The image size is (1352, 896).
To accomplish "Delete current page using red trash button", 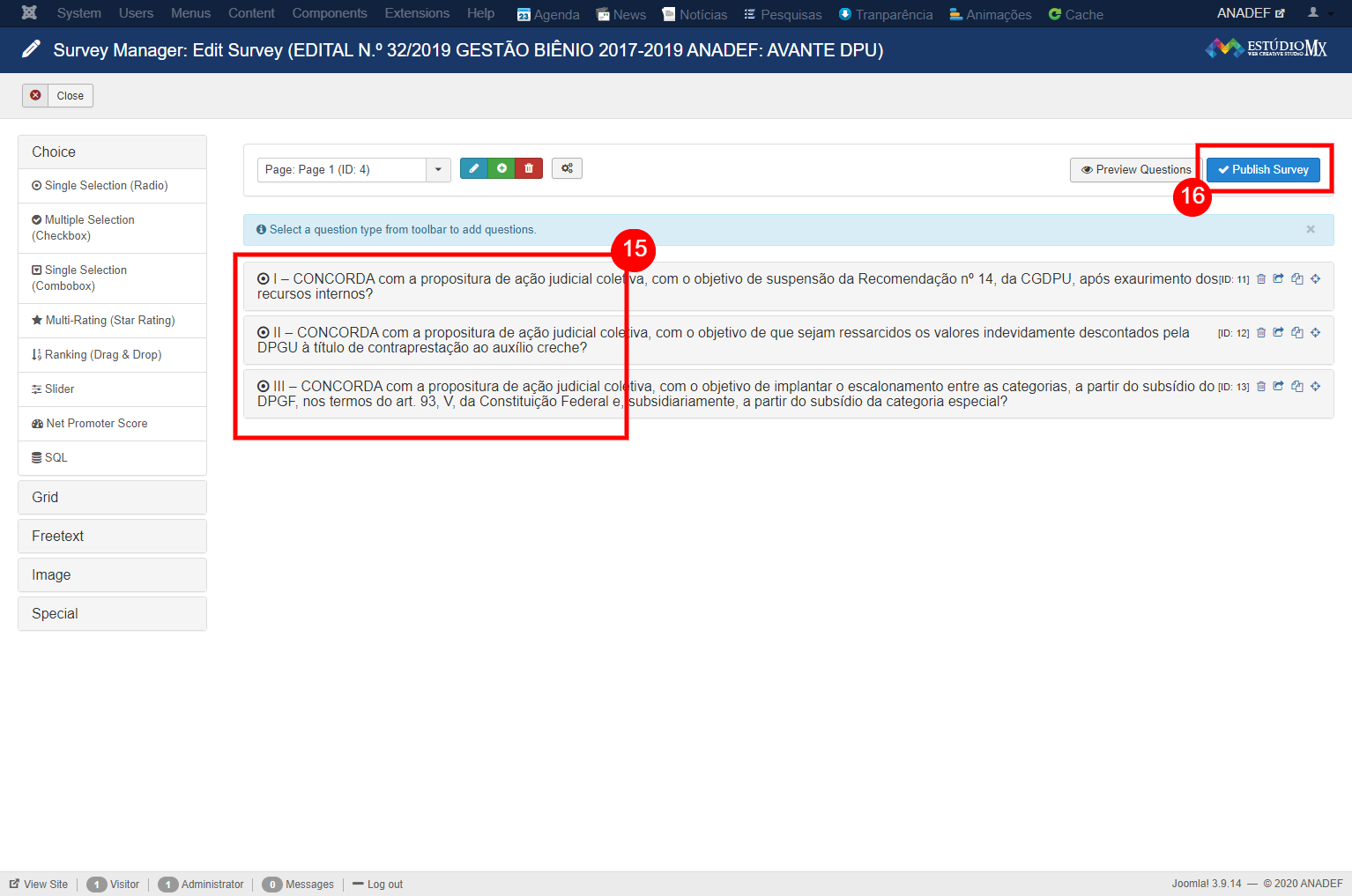I will pyautogui.click(x=529, y=168).
